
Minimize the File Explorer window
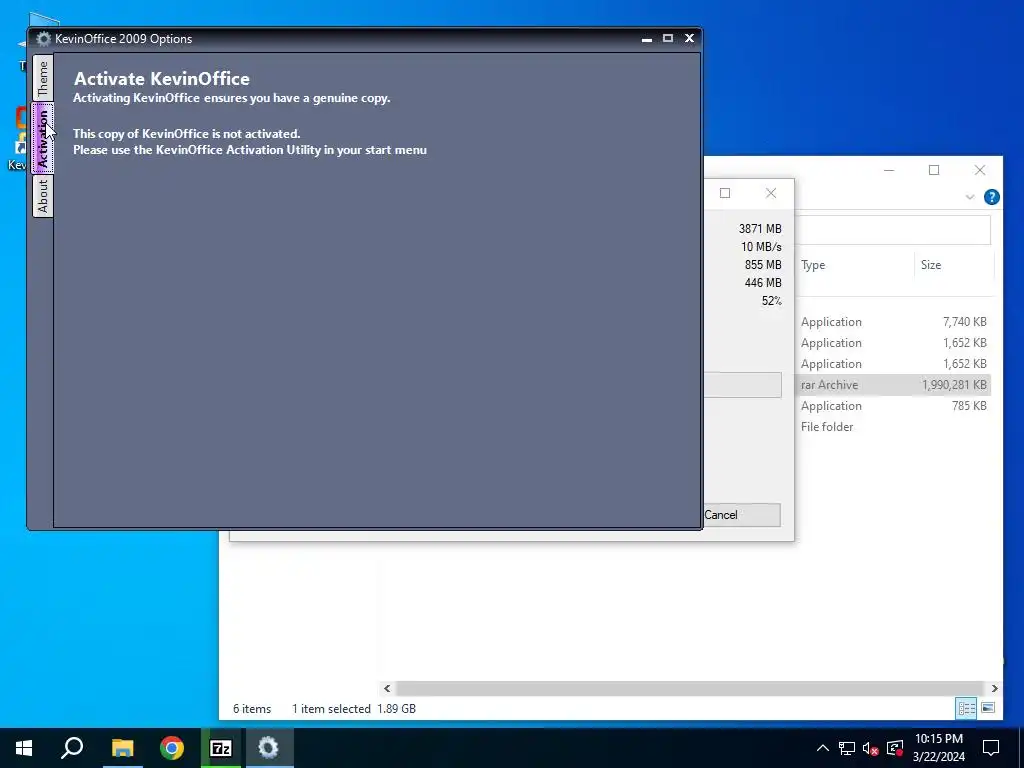pyautogui.click(x=889, y=170)
